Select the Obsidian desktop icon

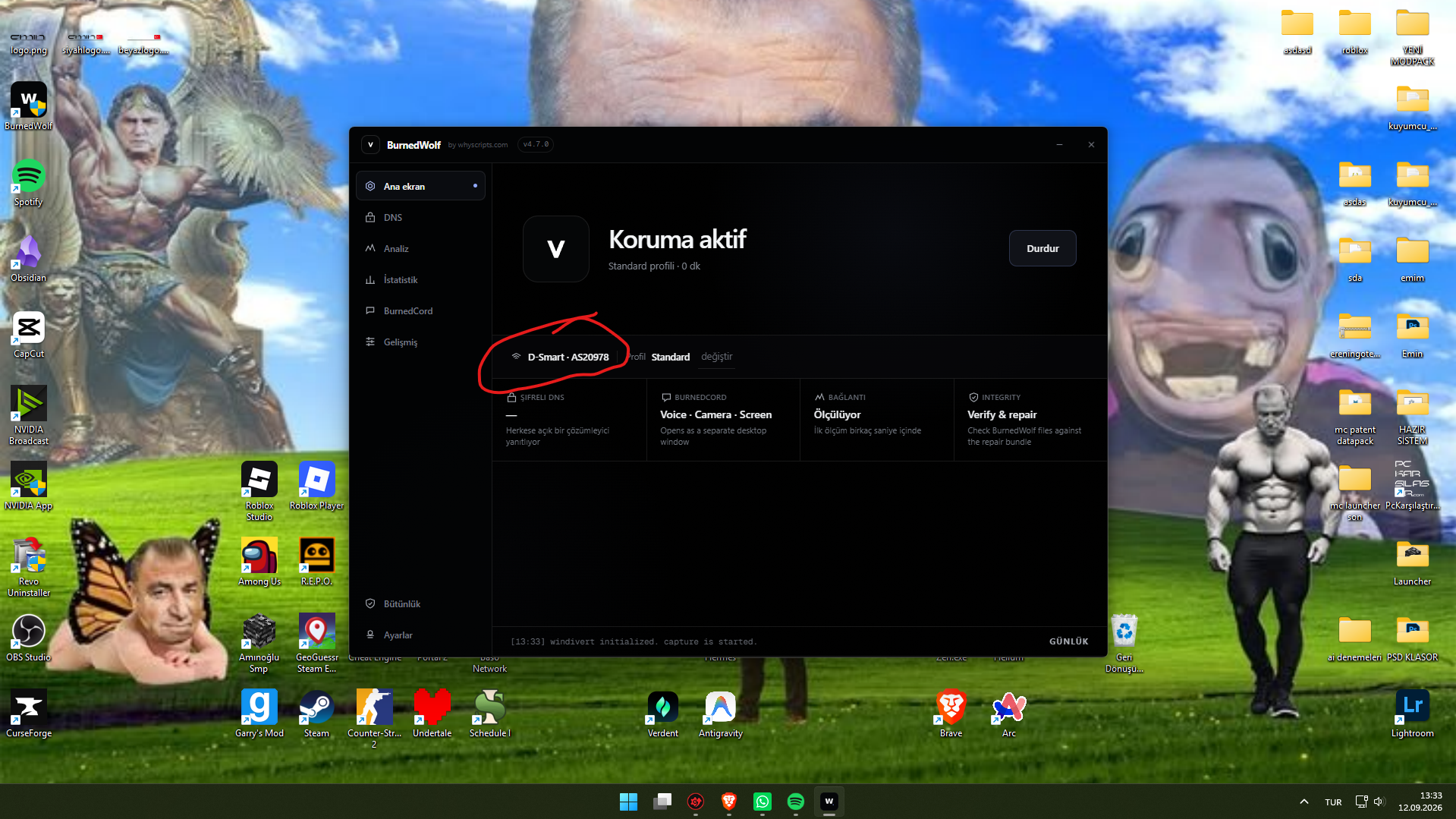pos(29,258)
